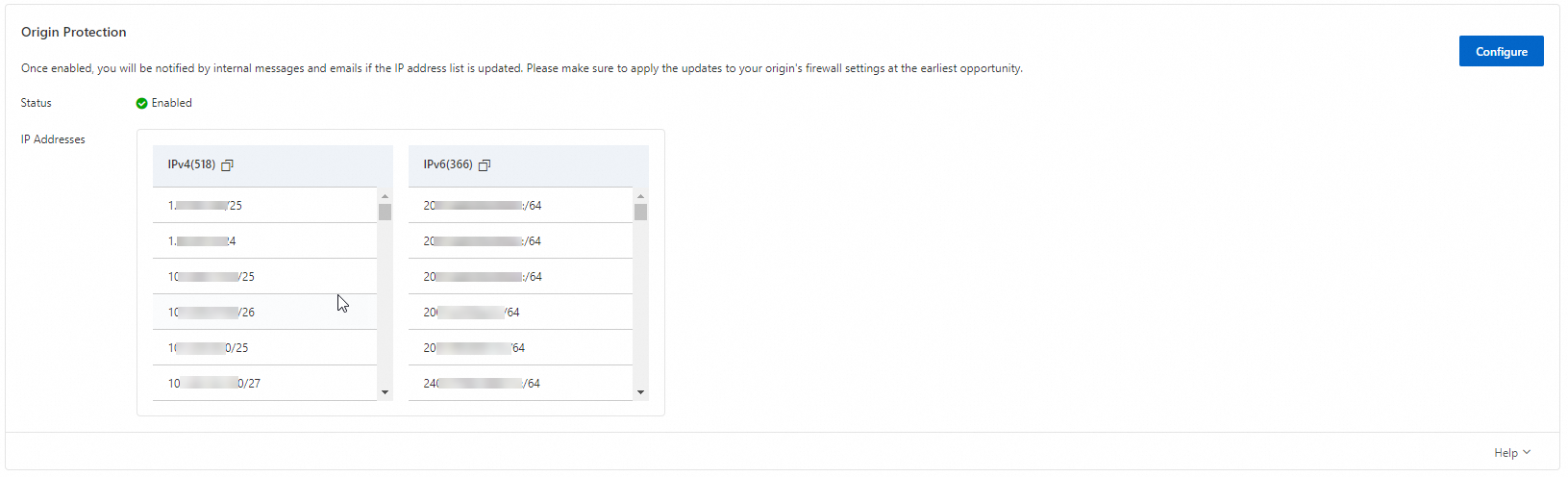The height and width of the screenshot is (477, 1568).
Task: Click the green Enabled status icon
Action: (141, 103)
